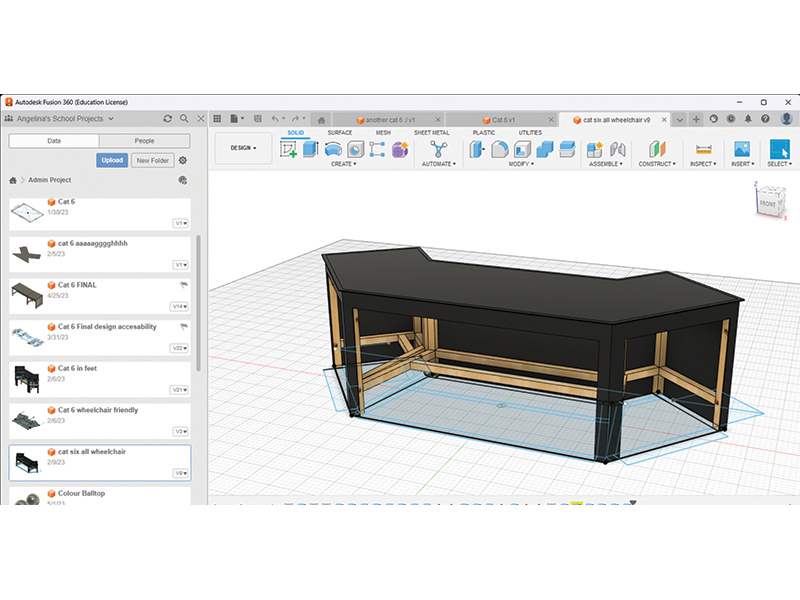Click the Insert image icon
The height and width of the screenshot is (600, 800).
pos(742,149)
